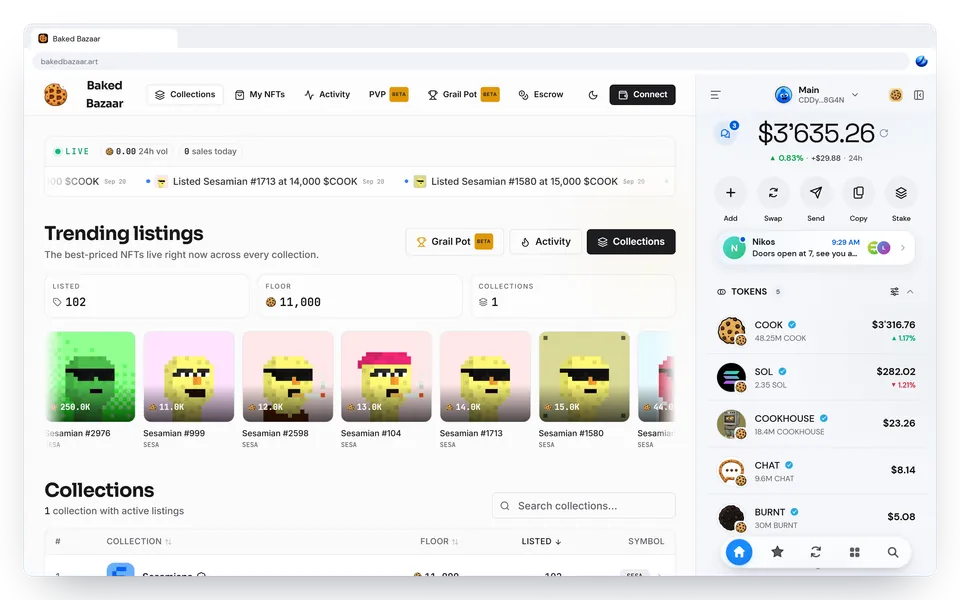Open wallet bottom swap tab

point(816,552)
